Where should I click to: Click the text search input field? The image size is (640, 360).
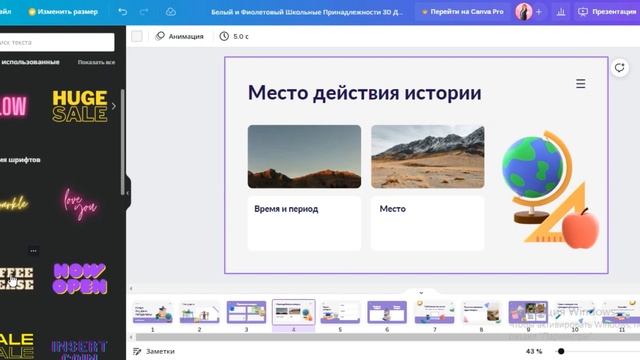click(x=57, y=42)
